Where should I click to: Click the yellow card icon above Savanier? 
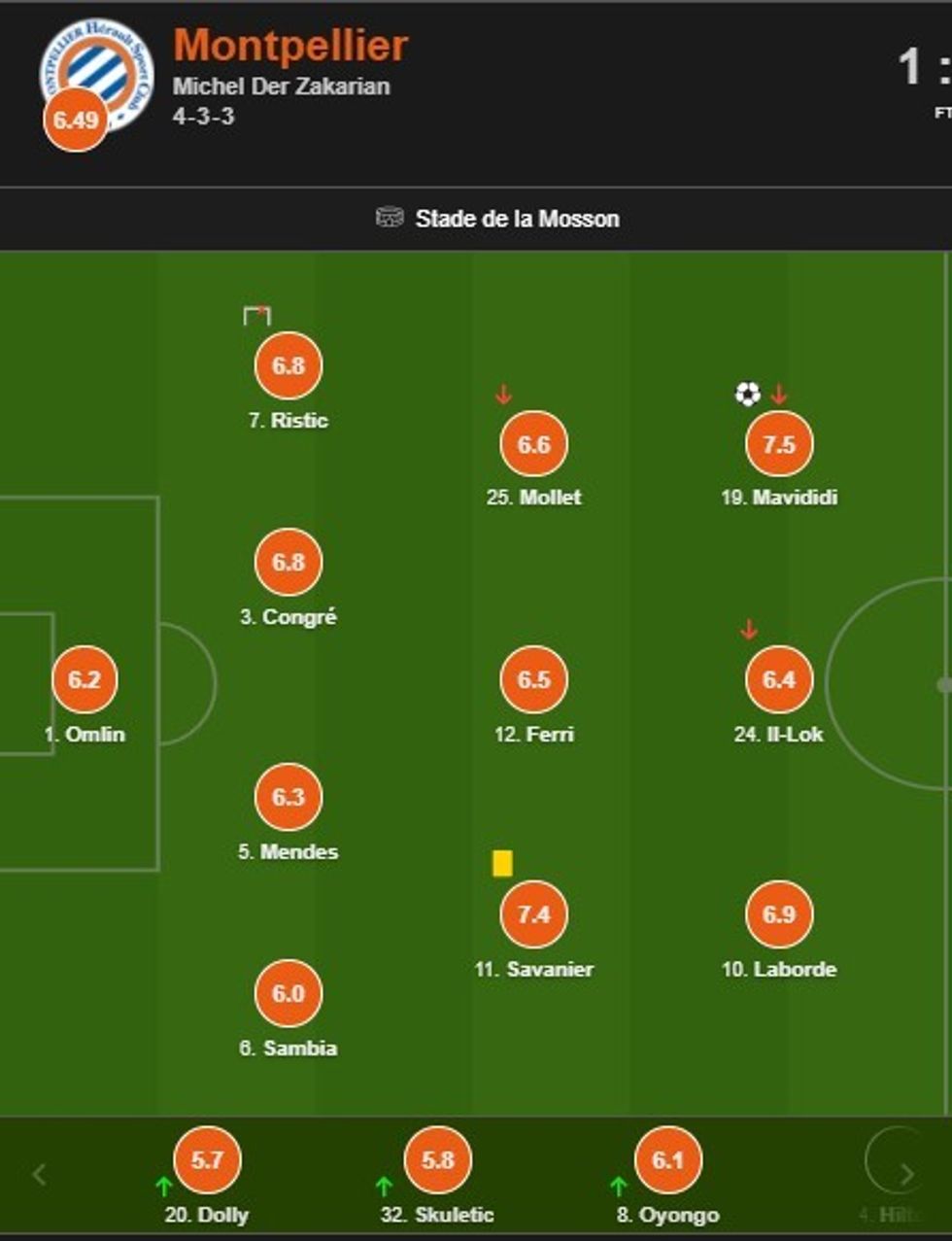[x=502, y=863]
